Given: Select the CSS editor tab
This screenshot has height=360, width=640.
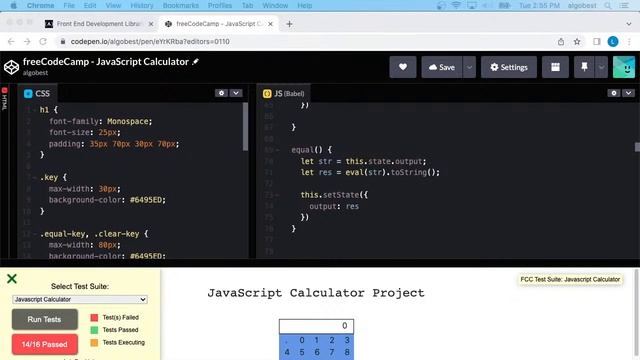Looking at the screenshot, I should click(x=37, y=93).
